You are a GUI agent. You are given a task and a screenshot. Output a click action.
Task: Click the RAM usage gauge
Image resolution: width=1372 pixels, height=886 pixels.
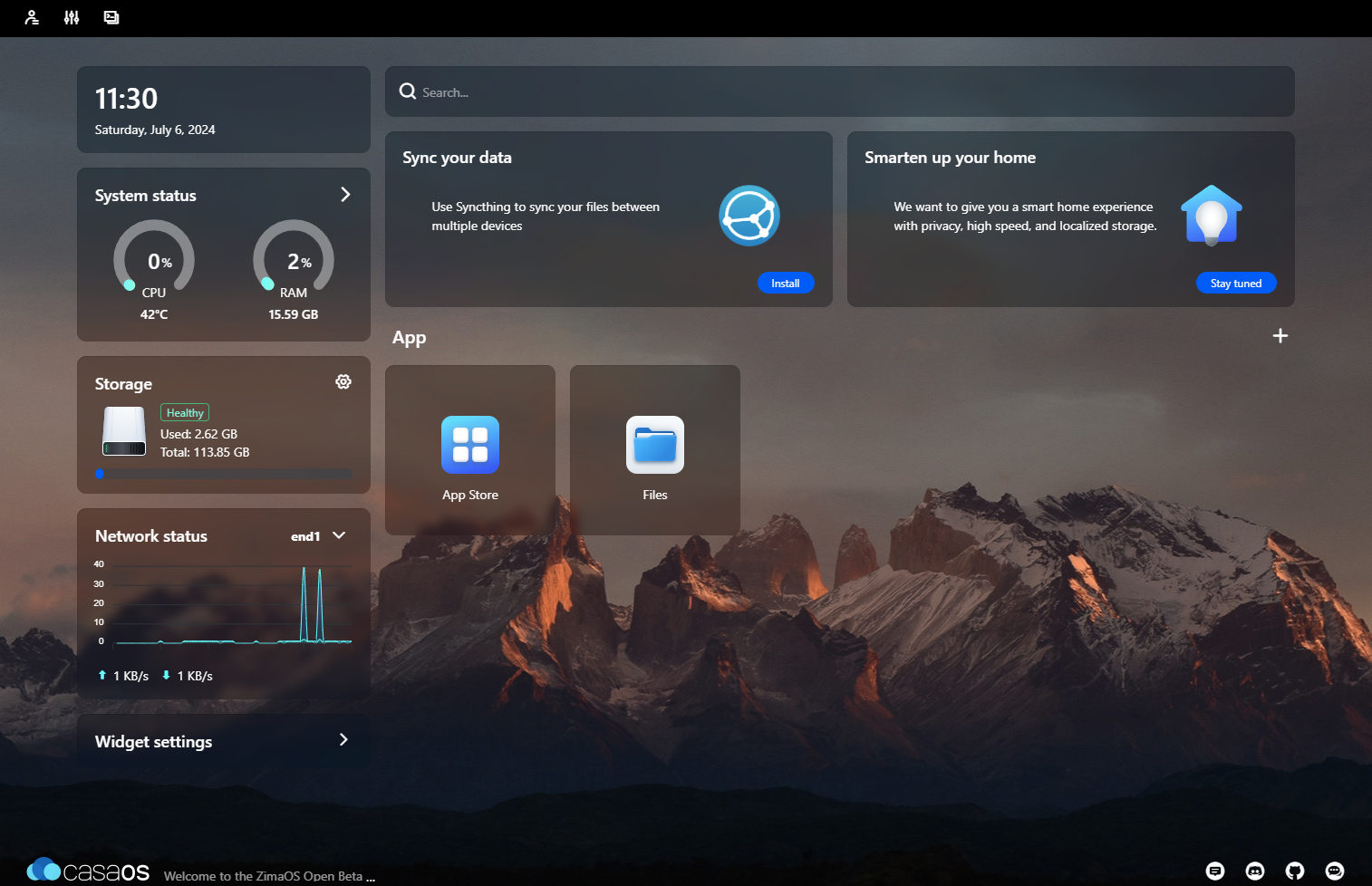tap(294, 259)
